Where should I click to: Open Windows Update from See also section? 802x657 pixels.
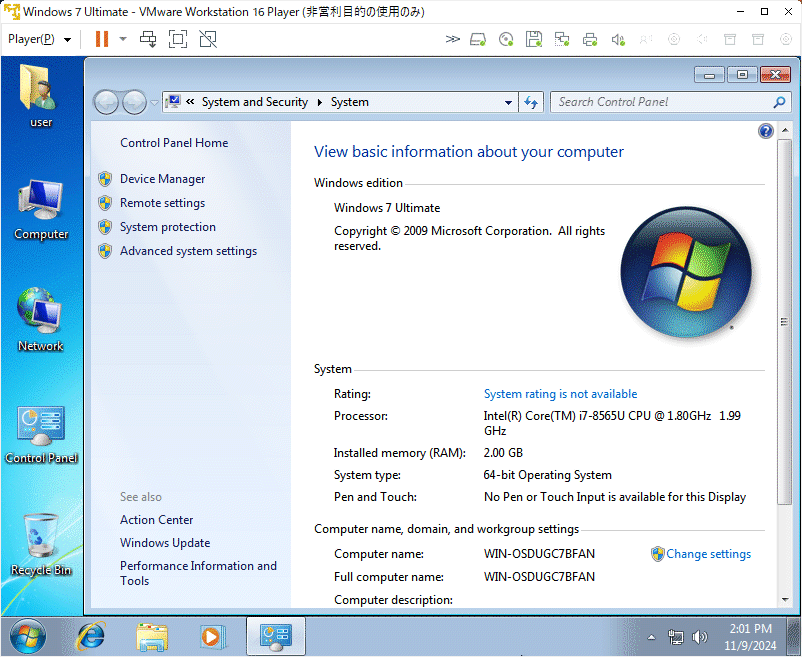click(x=164, y=542)
